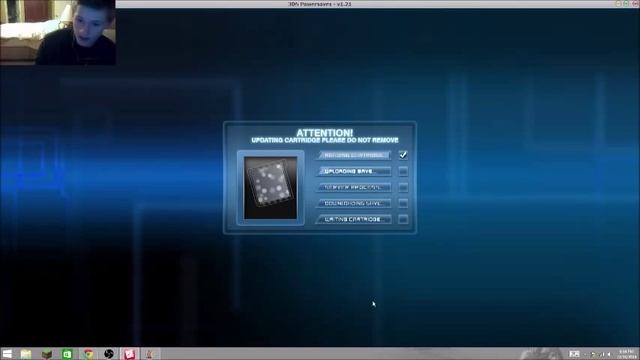The height and width of the screenshot is (360, 640).
Task: Close the 3DS Powersaves window
Action: point(635,4)
